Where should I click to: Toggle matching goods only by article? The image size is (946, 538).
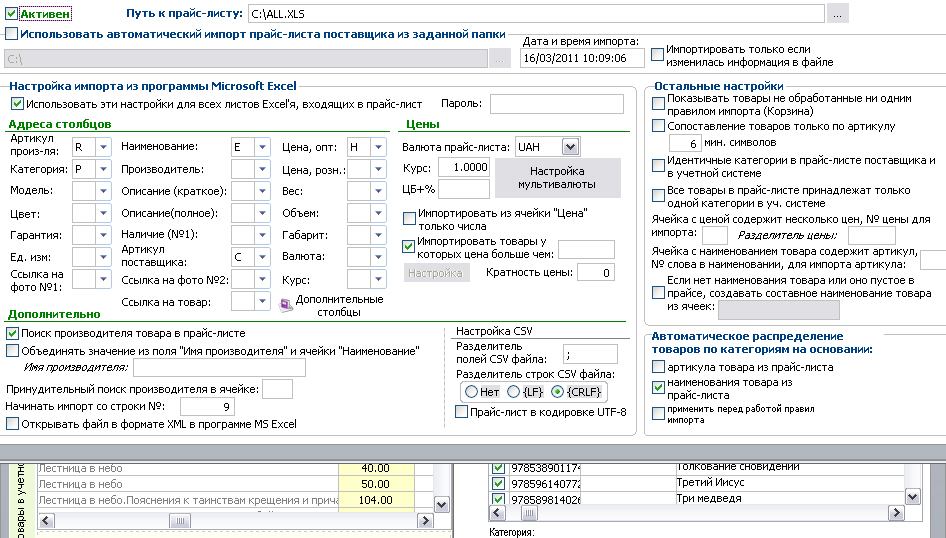tap(659, 126)
